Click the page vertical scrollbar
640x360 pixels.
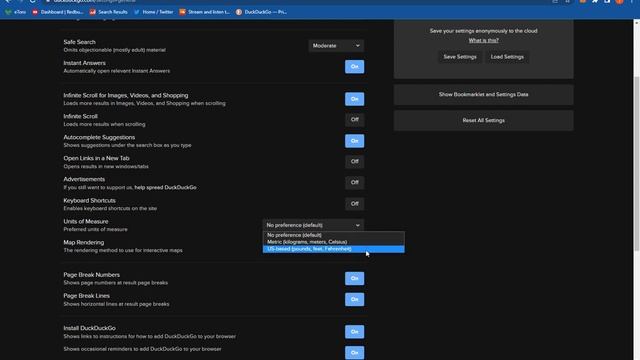click(x=636, y=163)
